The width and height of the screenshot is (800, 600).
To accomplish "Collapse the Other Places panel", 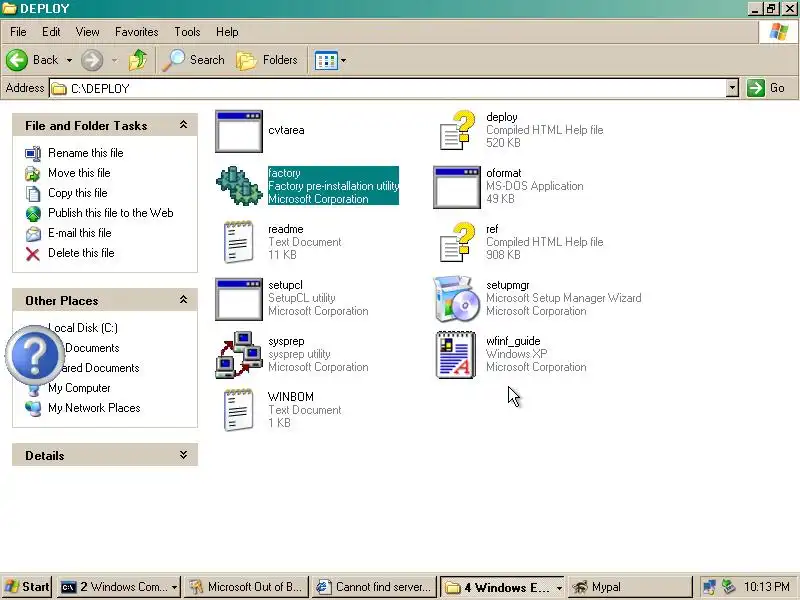I will [184, 300].
